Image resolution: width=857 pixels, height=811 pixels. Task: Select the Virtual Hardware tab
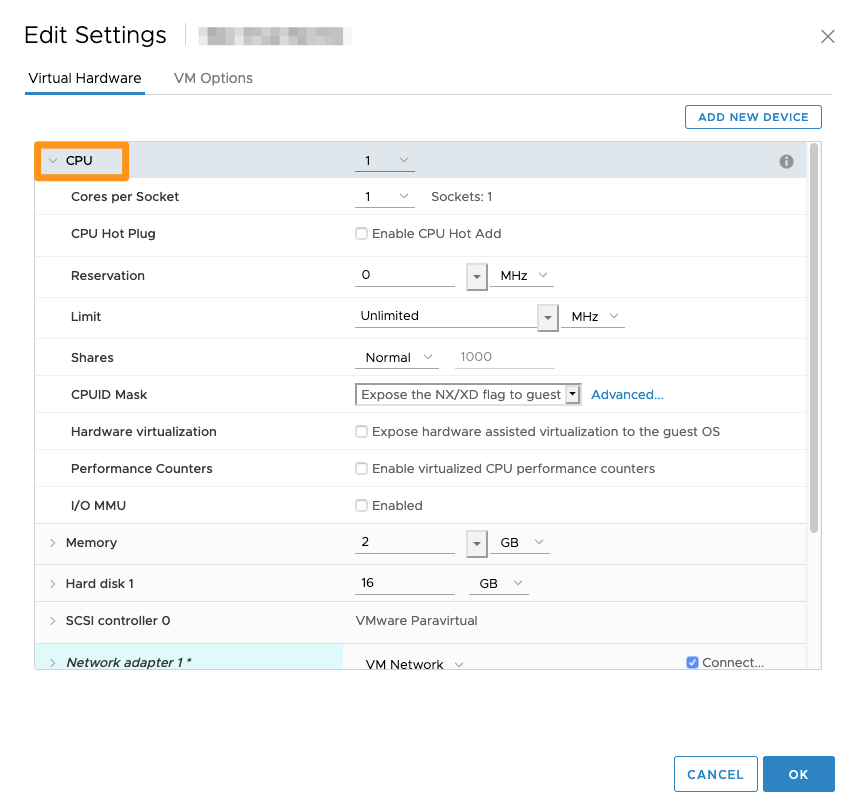pos(85,78)
